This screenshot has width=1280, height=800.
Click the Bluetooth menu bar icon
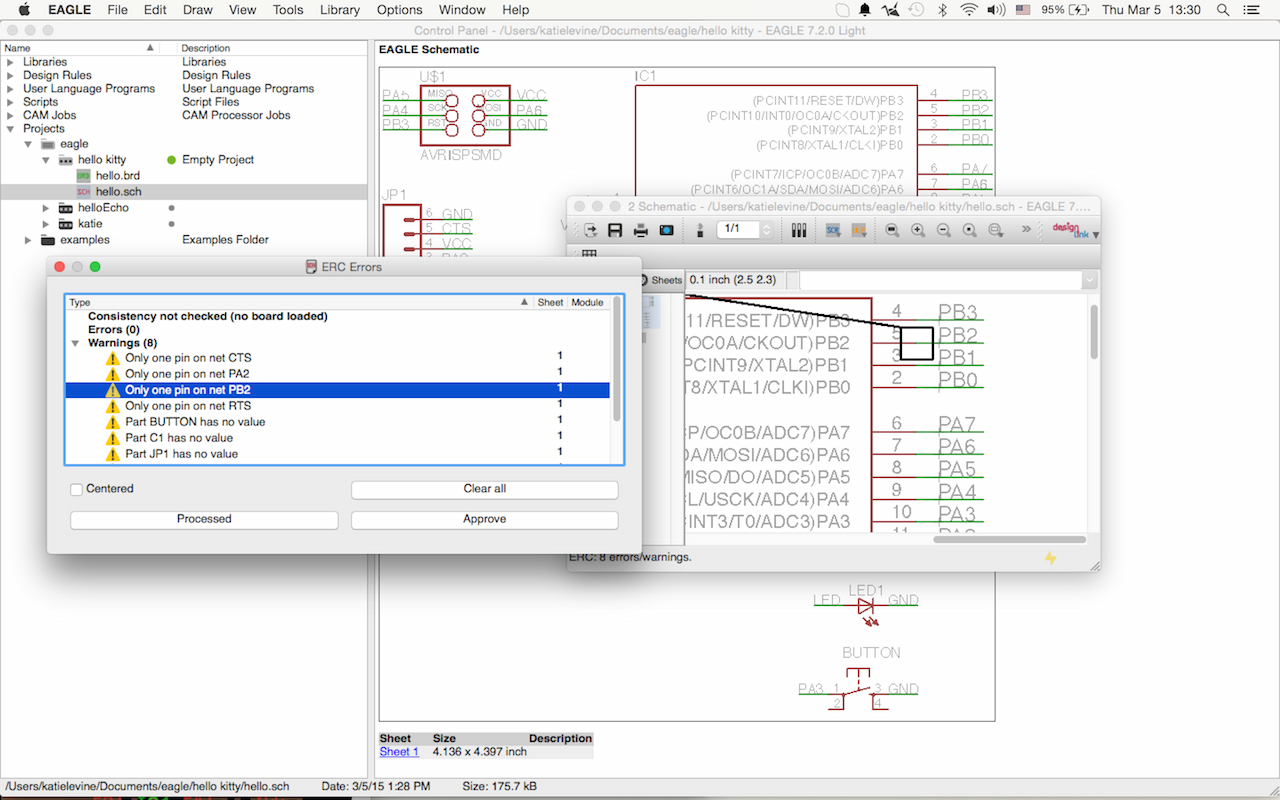942,10
